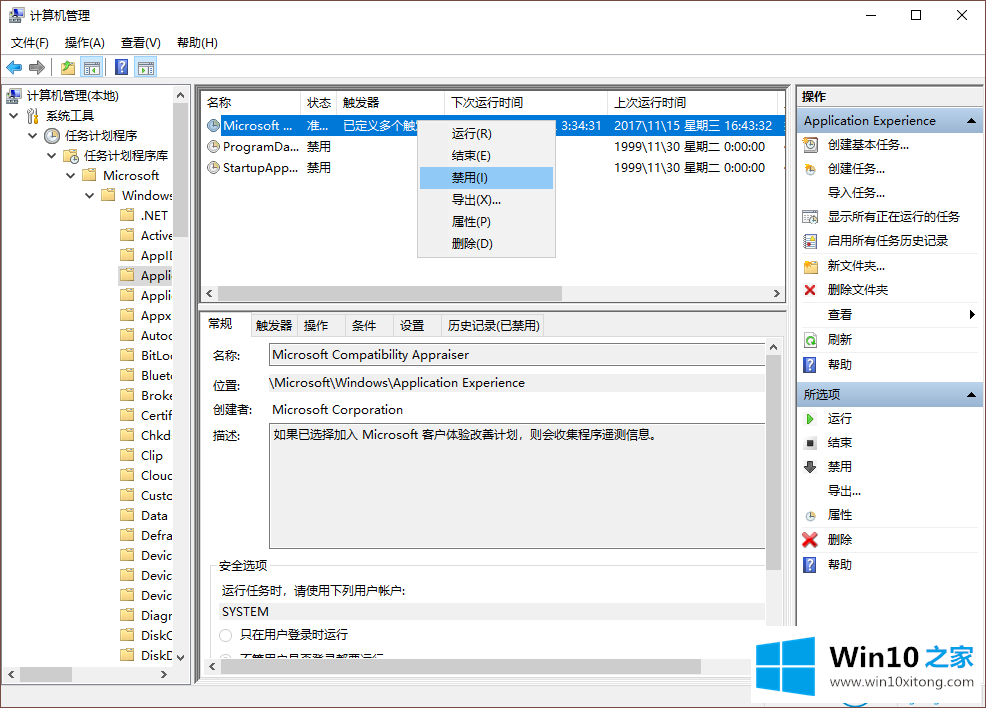Image resolution: width=986 pixels, height=708 pixels.
Task: Collapse the 任务计划程序库 tree node
Action: [x=52, y=155]
